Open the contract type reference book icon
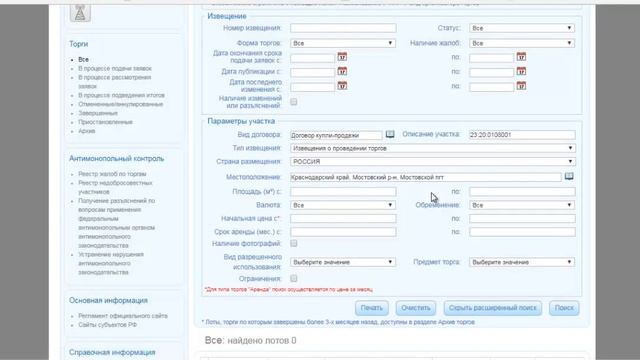Viewport: 640px width, 360px height. (390, 134)
